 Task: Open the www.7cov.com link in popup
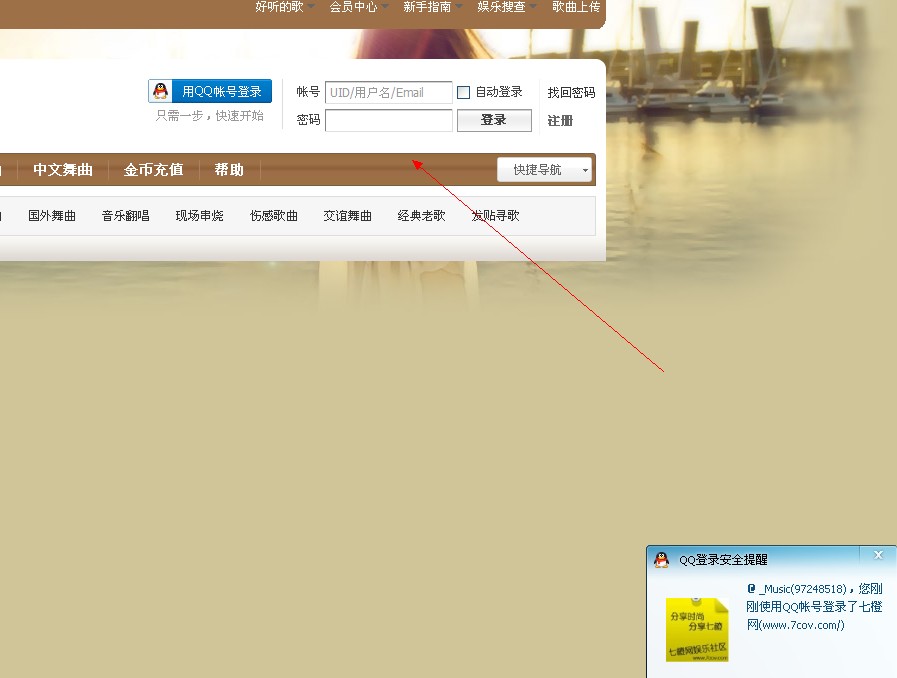[800, 625]
